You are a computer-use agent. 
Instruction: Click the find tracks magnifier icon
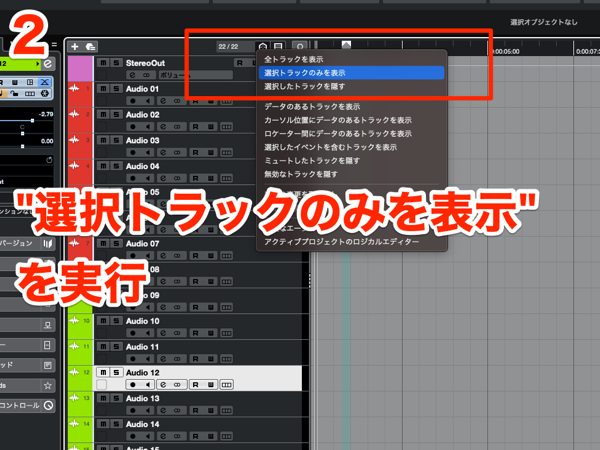coord(300,47)
